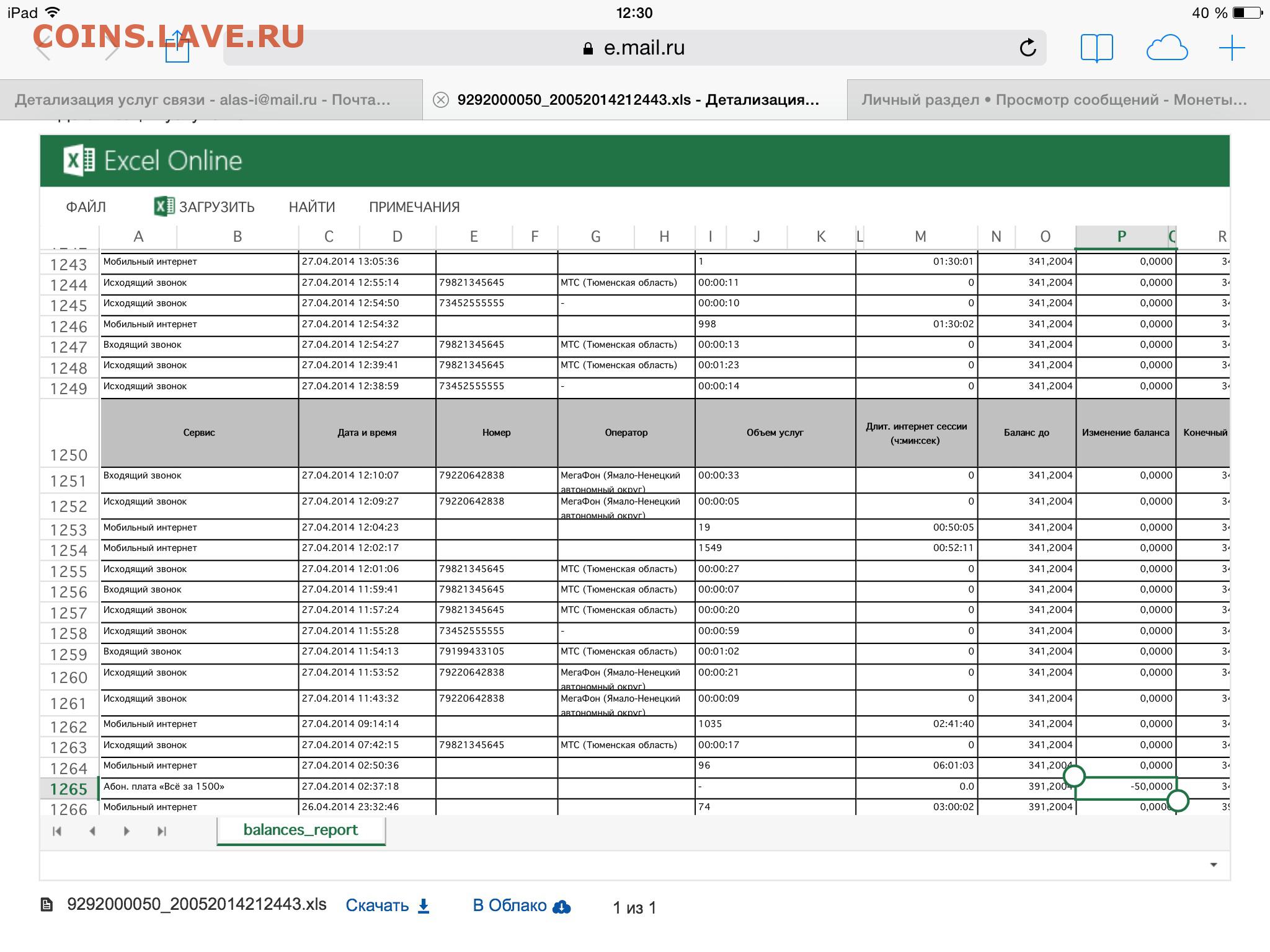
Task: Click the Сервис header cell
Action: pyautogui.click(x=199, y=433)
